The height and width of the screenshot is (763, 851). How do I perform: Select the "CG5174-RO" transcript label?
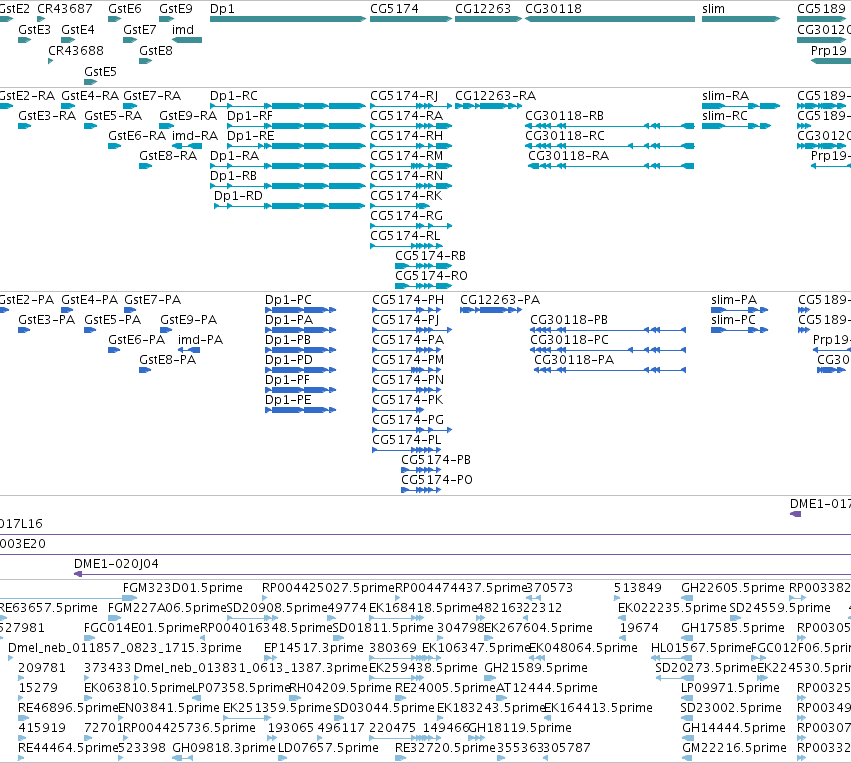[431, 276]
